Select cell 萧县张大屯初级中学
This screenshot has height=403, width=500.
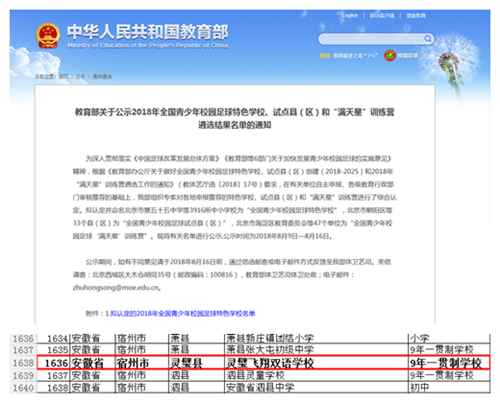[316, 350]
